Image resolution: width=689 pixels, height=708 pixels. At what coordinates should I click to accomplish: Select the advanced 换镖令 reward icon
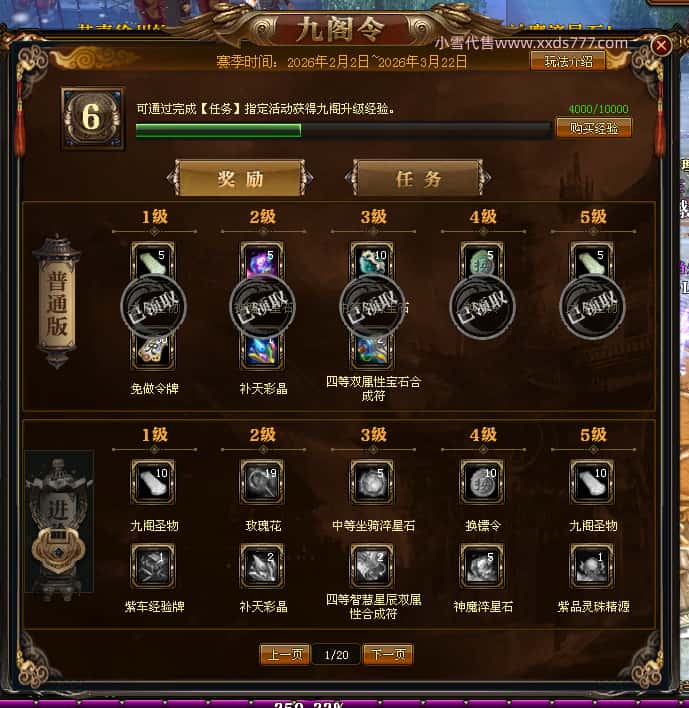click(482, 482)
